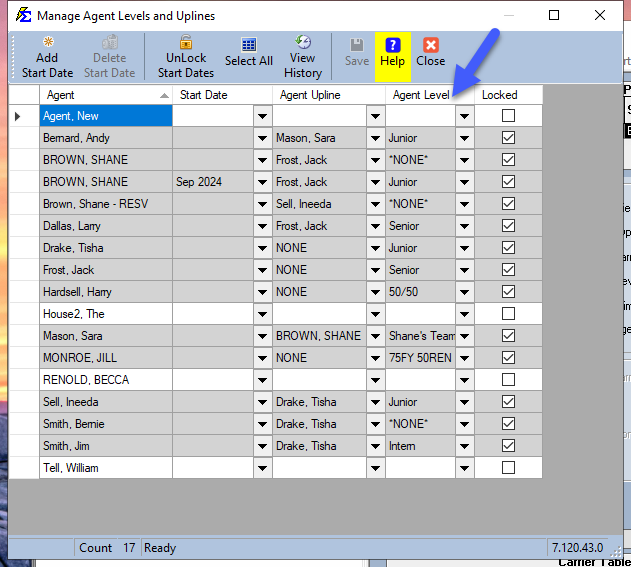The image size is (631, 567).
Task: Click the Mason, Sara upline cell
Action: [x=320, y=138]
